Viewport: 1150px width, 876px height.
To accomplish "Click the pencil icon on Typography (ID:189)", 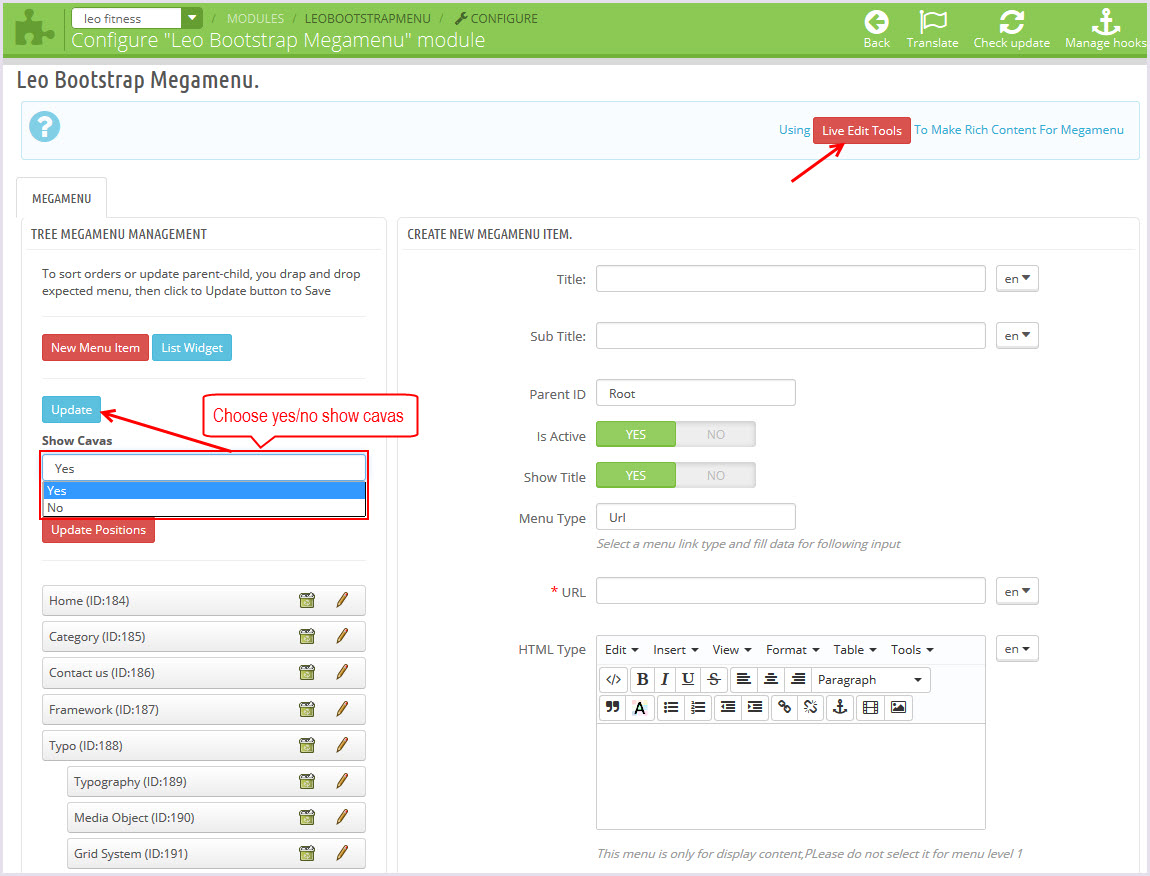I will 343,781.
